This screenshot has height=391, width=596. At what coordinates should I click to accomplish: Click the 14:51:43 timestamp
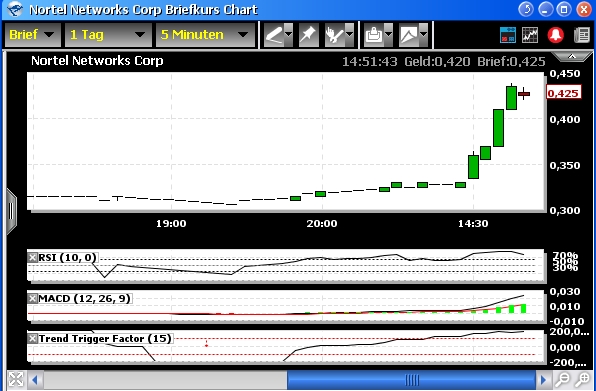pyautogui.click(x=370, y=62)
